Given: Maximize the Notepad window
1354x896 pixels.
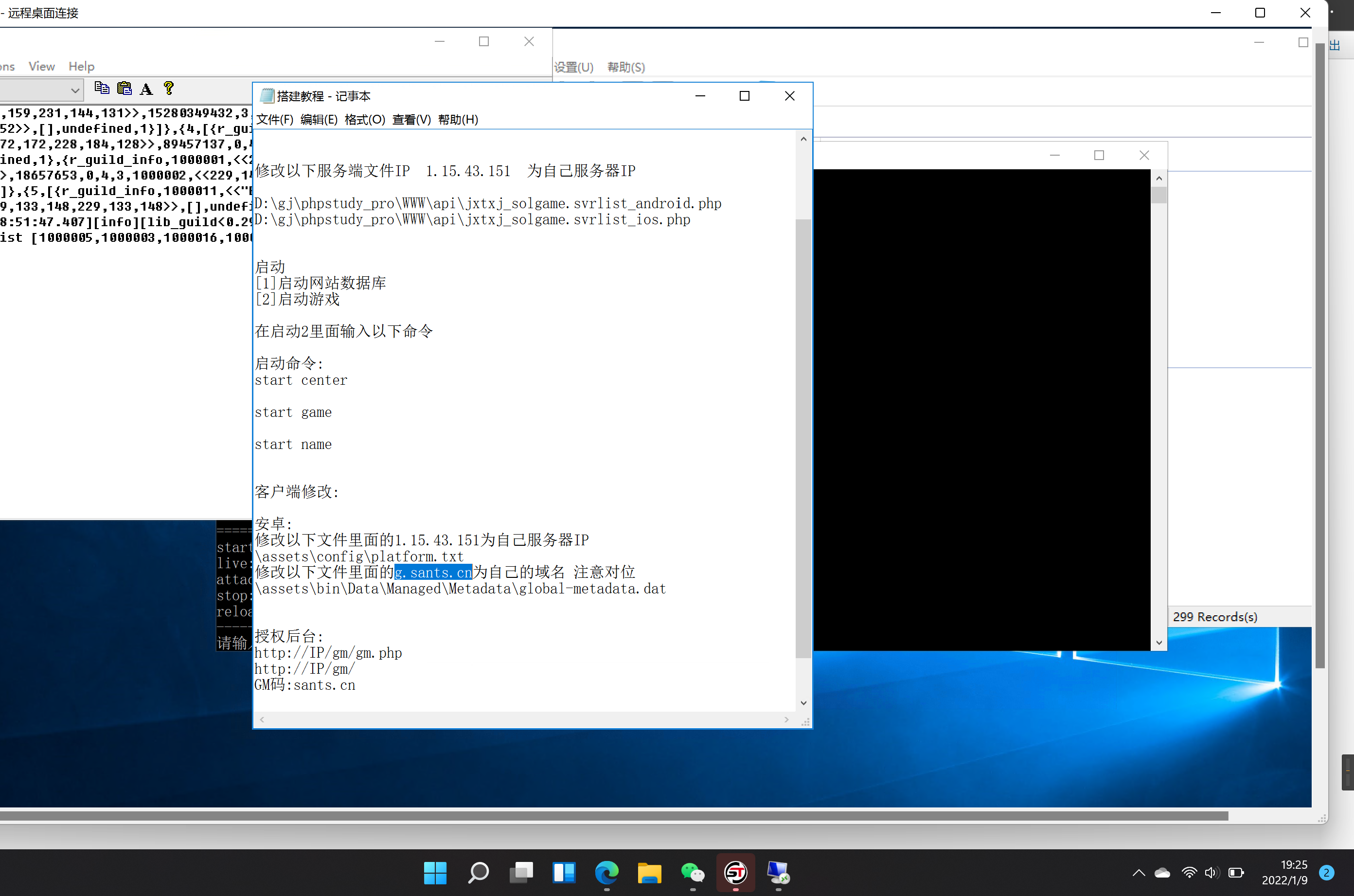Looking at the screenshot, I should [x=745, y=95].
